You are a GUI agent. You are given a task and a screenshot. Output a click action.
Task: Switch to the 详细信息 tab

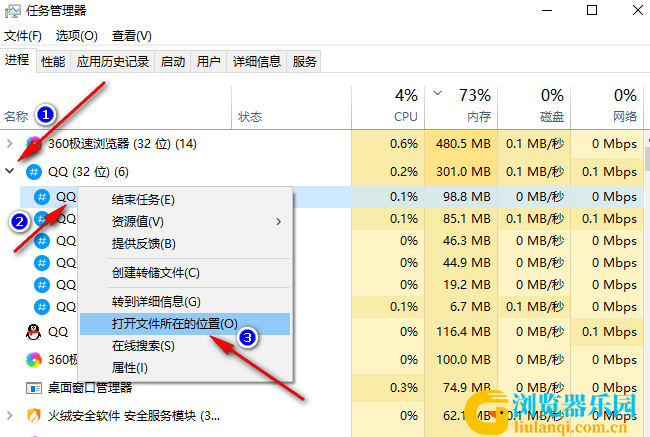click(x=257, y=62)
